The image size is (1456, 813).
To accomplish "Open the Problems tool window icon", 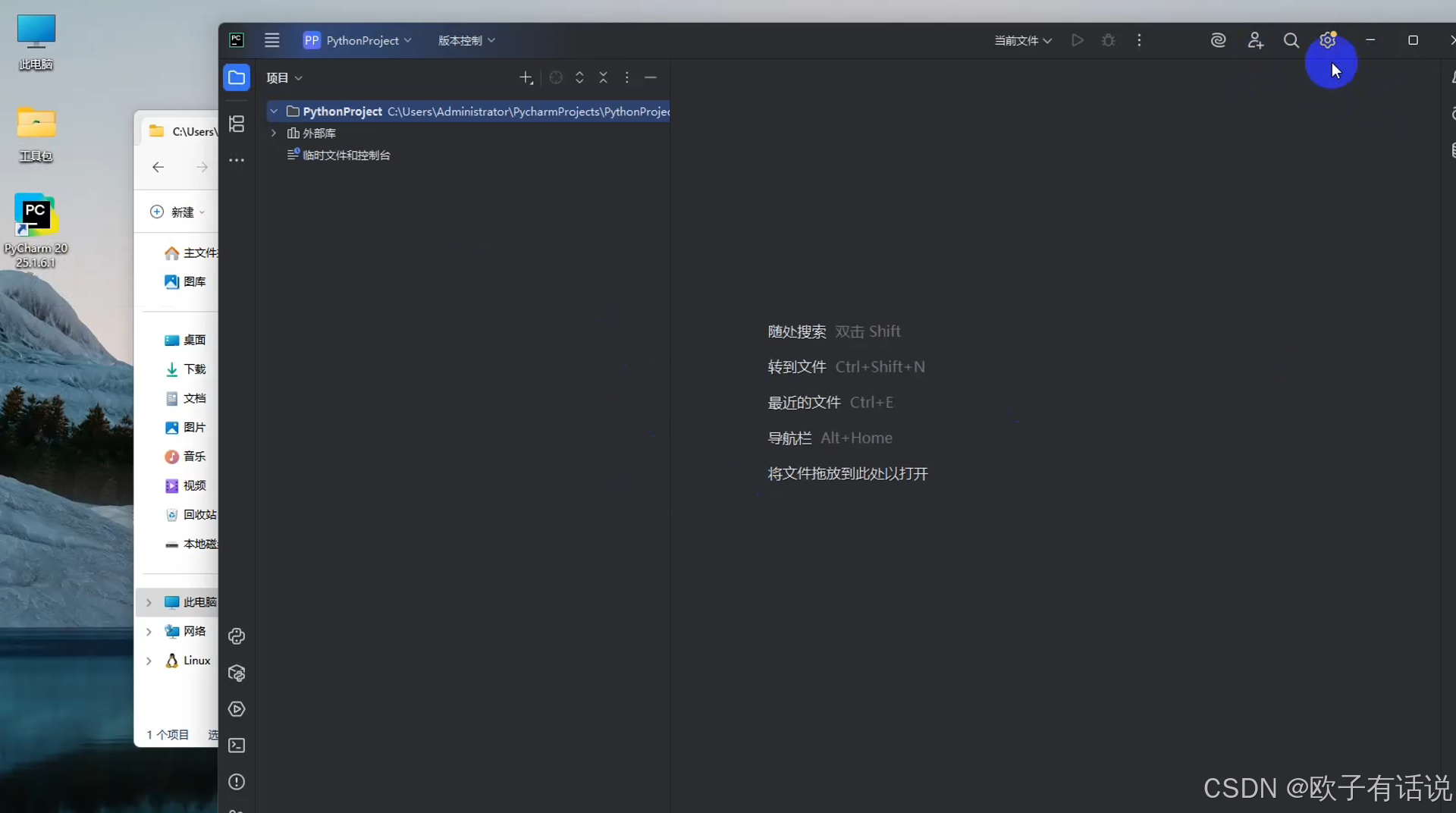I will point(237,782).
